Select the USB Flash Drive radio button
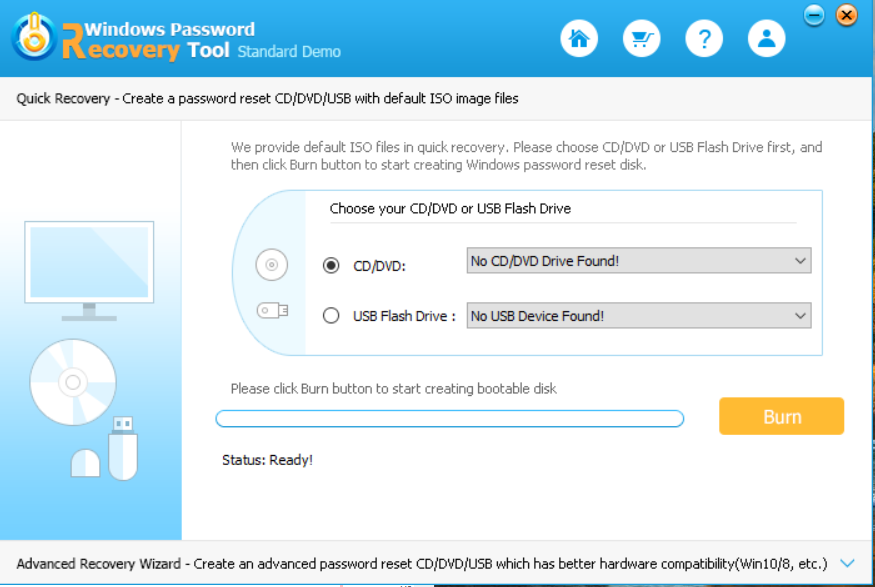875x587 pixels. [x=331, y=316]
